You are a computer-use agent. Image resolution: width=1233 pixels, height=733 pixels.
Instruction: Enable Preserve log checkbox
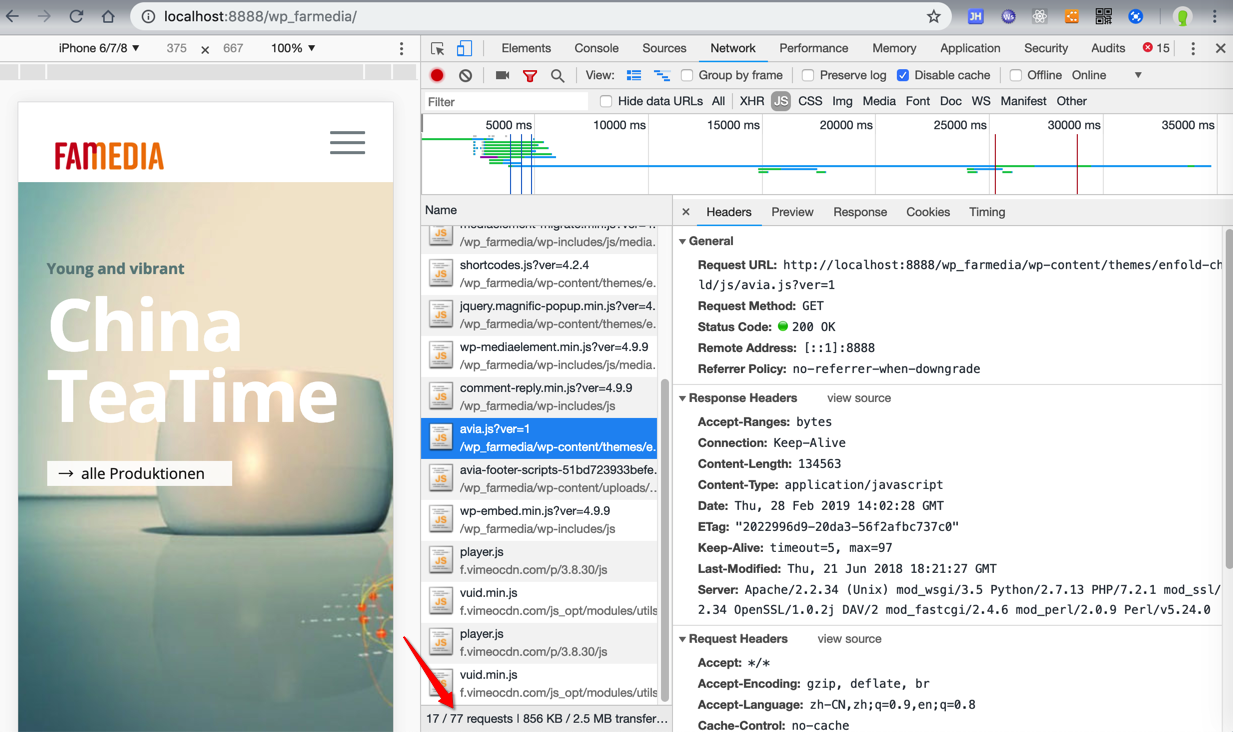808,76
